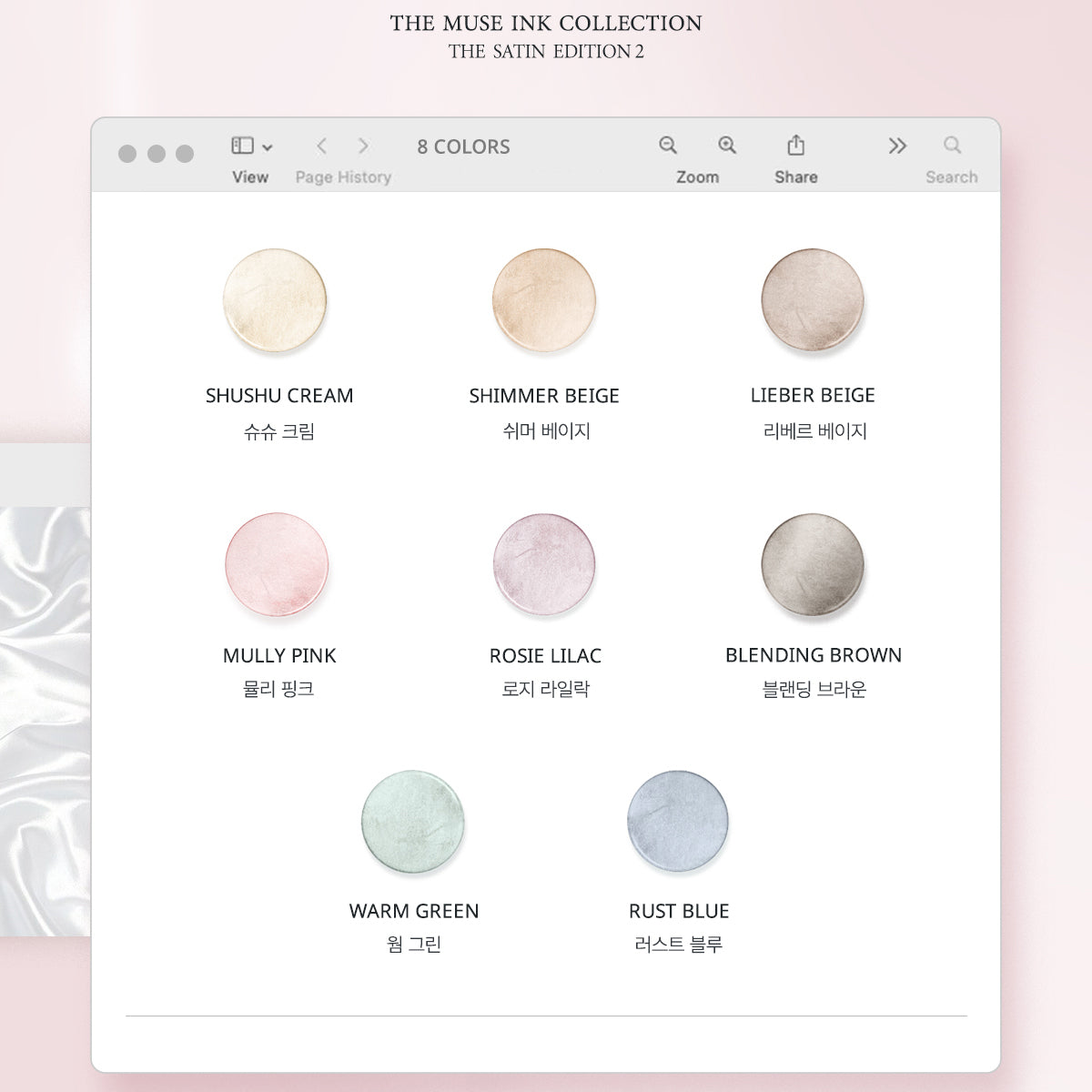
Task: Choose the Blending Brown swatch
Action: click(x=813, y=563)
